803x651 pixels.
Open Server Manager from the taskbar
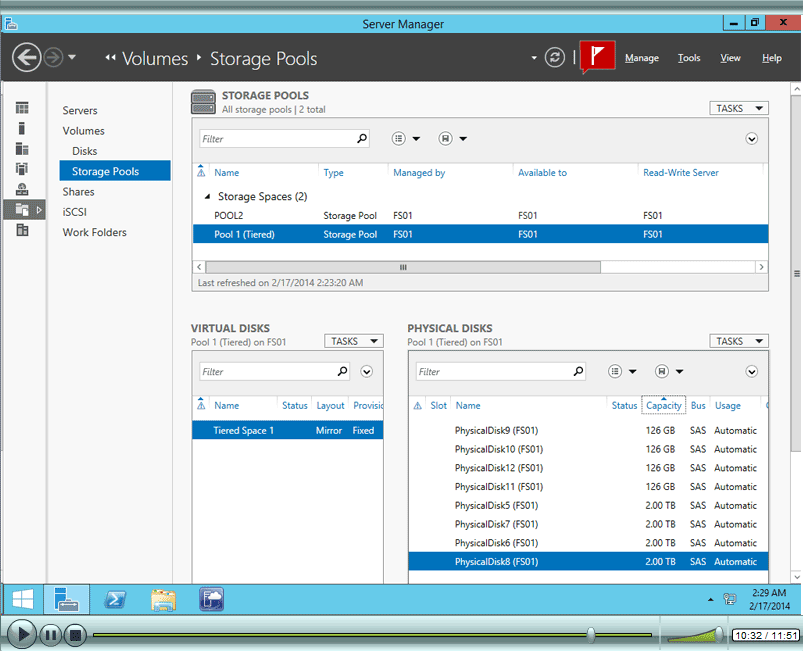(67, 599)
